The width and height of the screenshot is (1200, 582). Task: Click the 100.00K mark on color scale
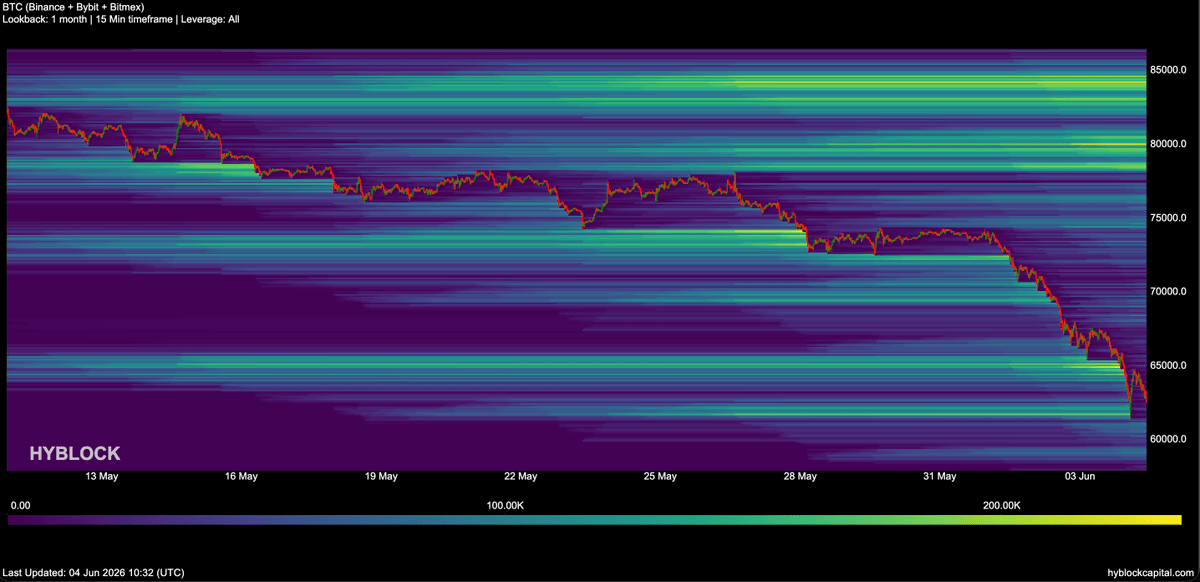505,506
